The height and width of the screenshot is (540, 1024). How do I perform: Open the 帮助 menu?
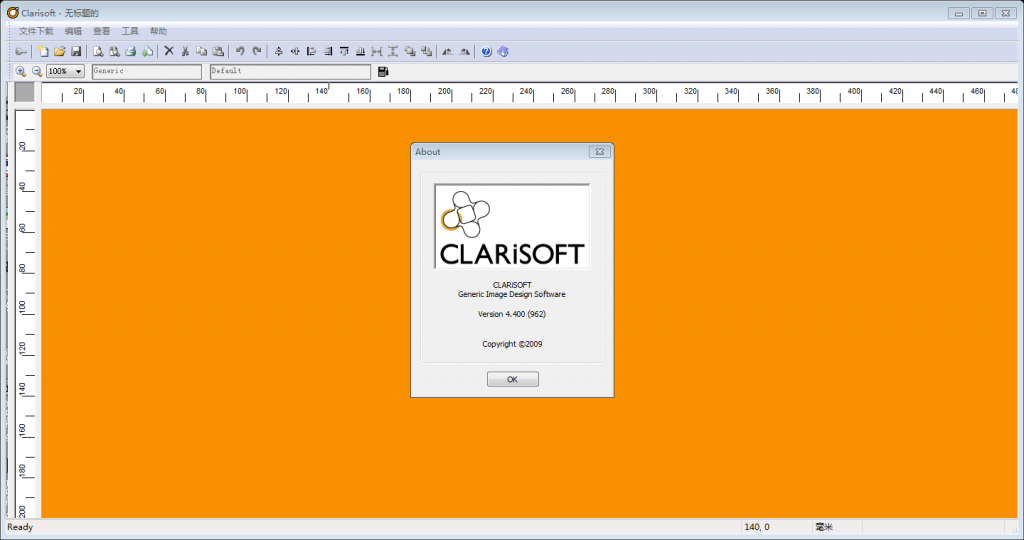(159, 31)
